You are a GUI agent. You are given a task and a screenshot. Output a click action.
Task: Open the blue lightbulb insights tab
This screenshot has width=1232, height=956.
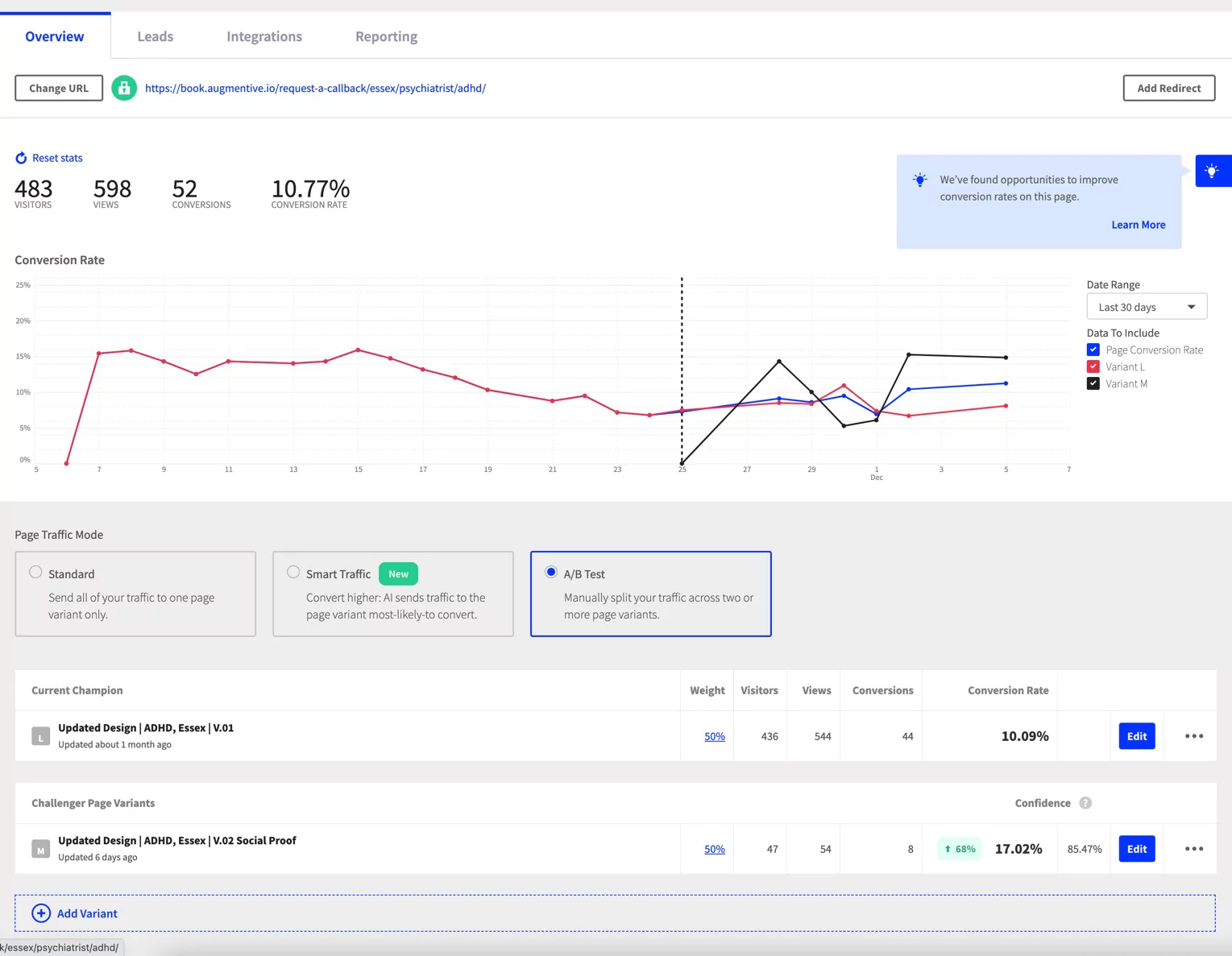click(x=1212, y=171)
